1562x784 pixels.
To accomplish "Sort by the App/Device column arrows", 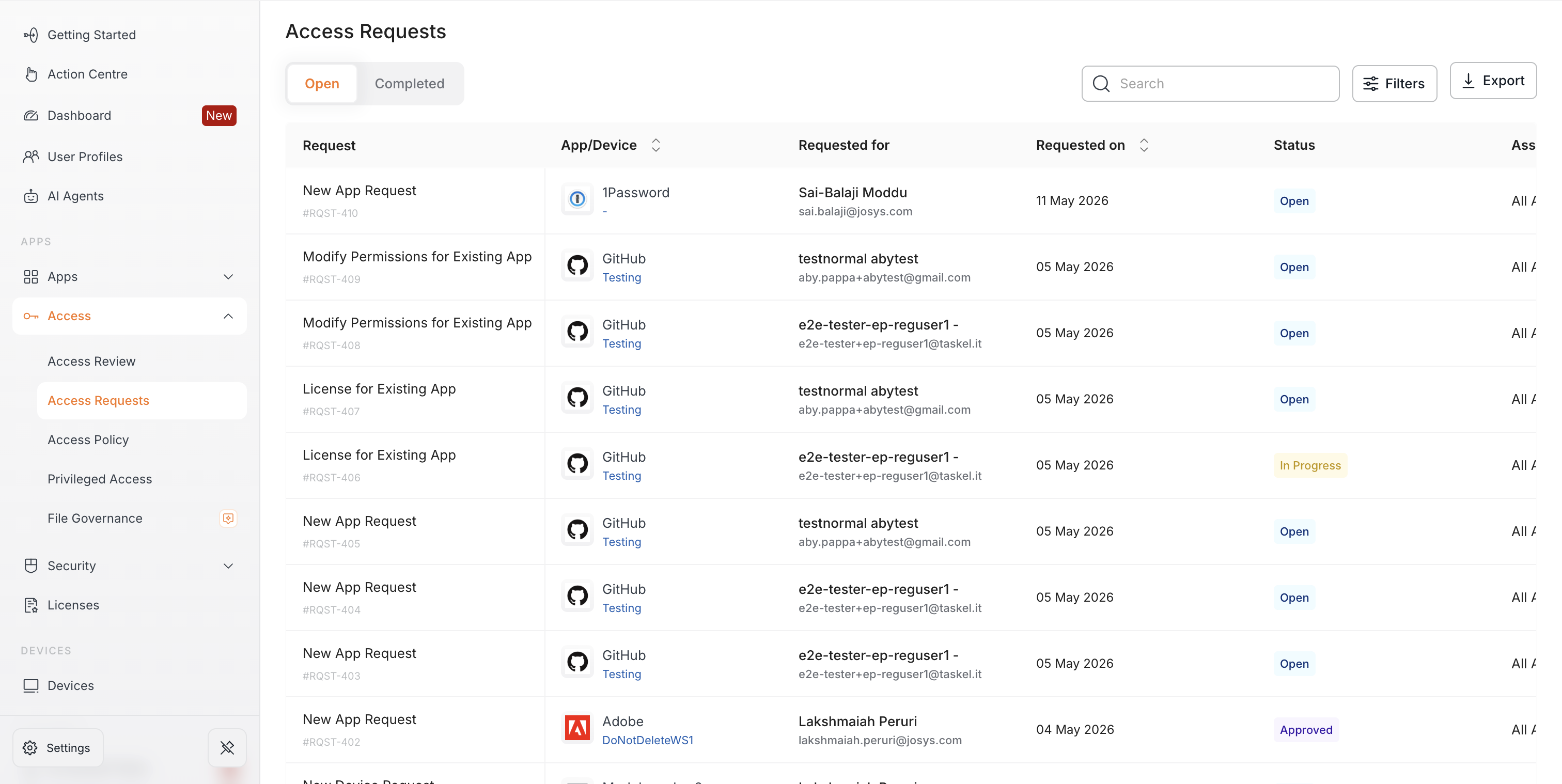I will [655, 145].
